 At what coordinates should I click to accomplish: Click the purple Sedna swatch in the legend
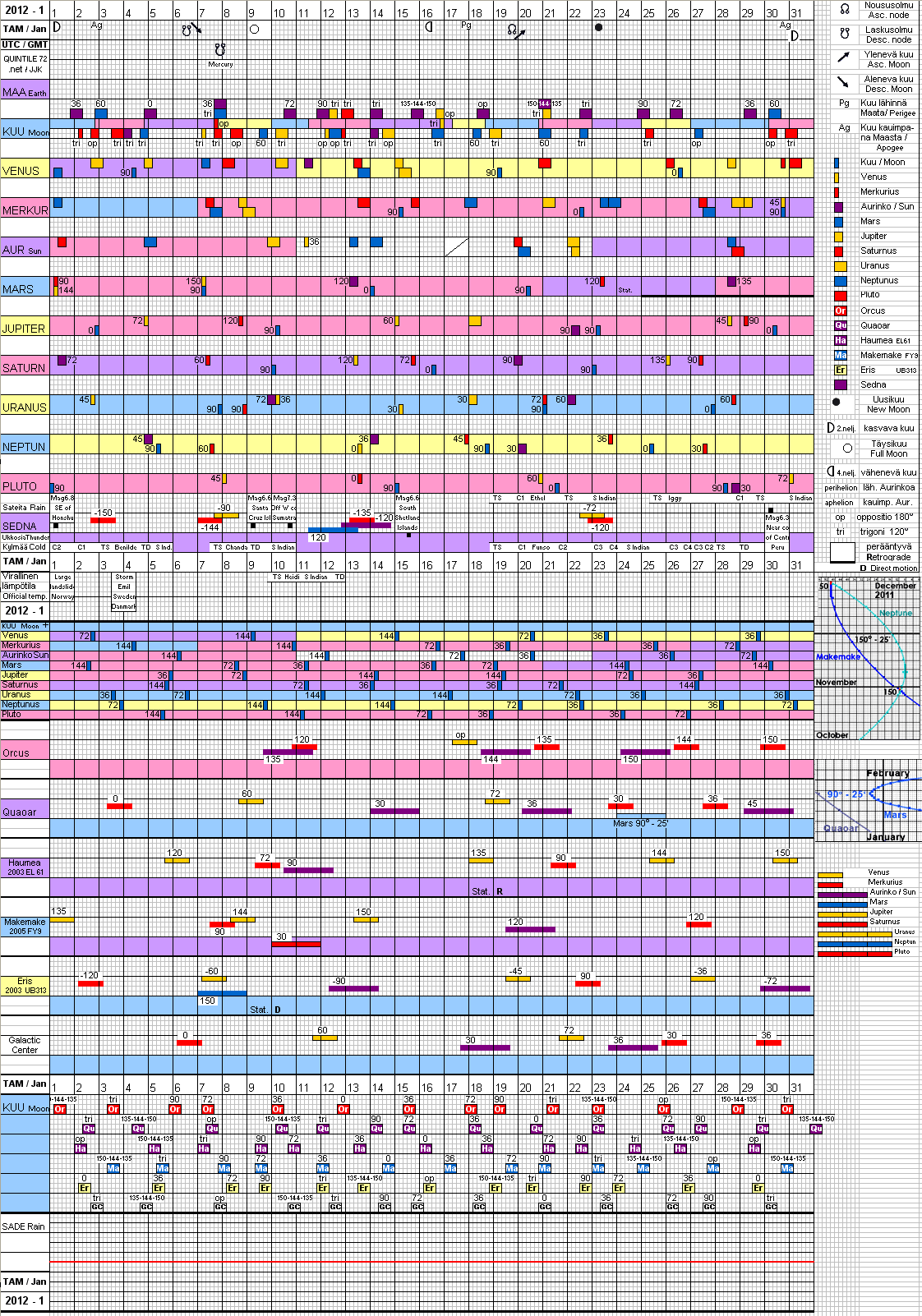tap(840, 384)
